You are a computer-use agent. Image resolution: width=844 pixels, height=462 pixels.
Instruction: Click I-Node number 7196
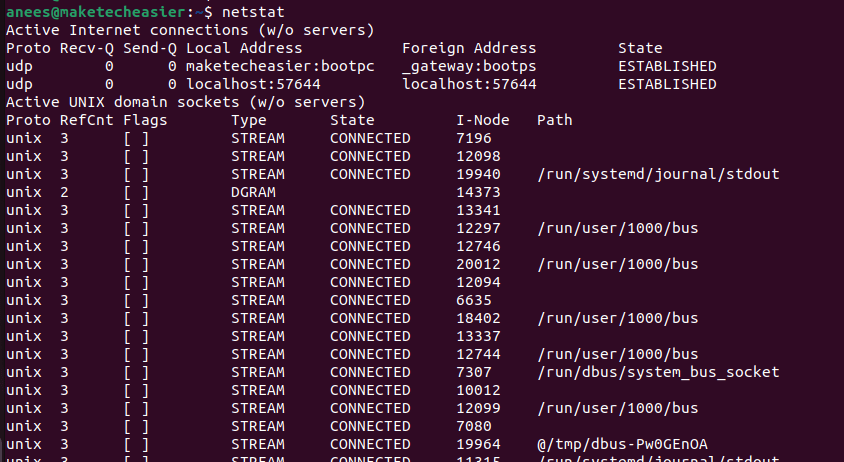point(473,138)
